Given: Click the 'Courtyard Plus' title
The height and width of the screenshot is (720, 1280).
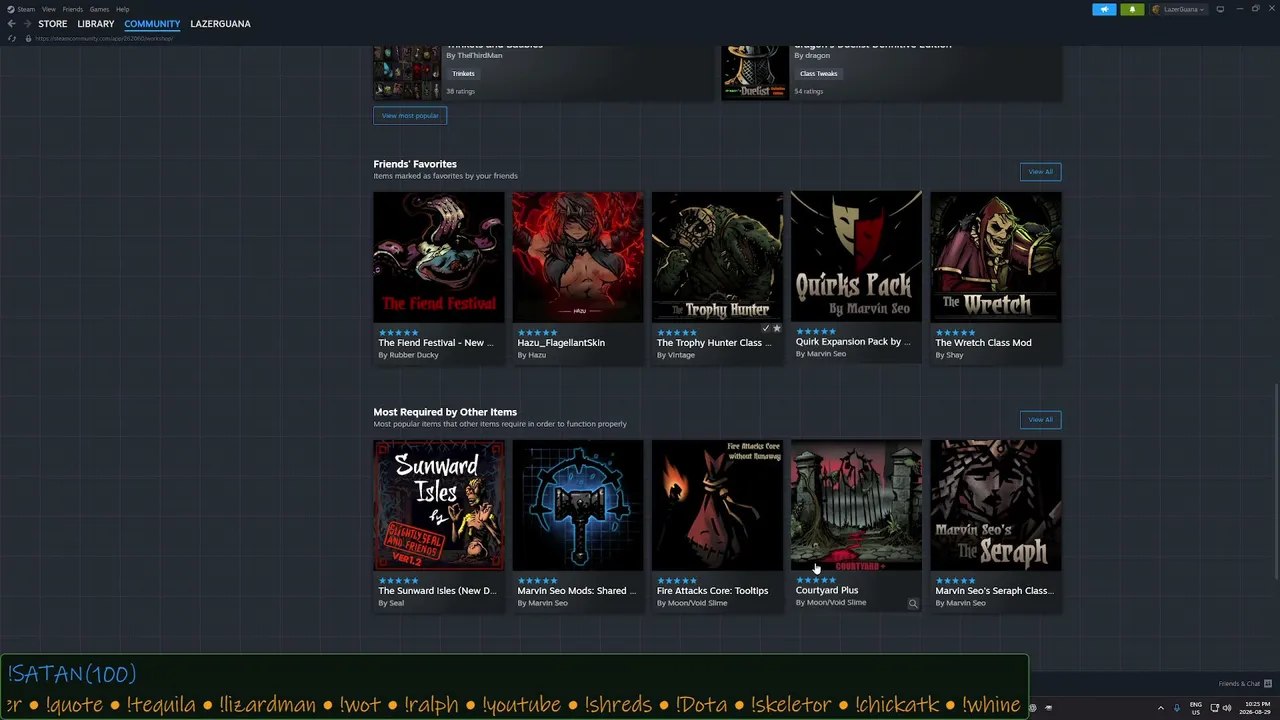Looking at the screenshot, I should (x=827, y=590).
